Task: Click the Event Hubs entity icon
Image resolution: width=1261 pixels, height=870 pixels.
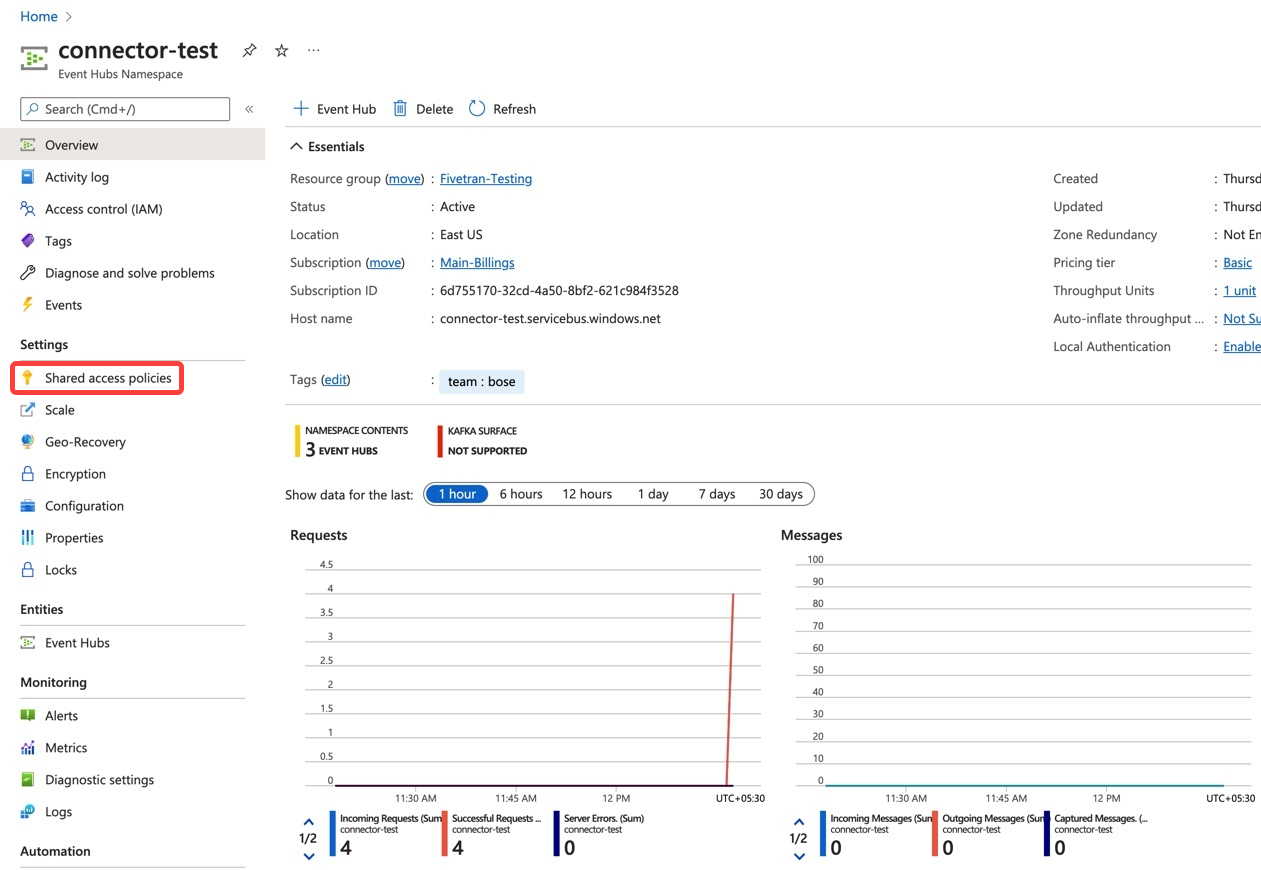Action: (28, 643)
